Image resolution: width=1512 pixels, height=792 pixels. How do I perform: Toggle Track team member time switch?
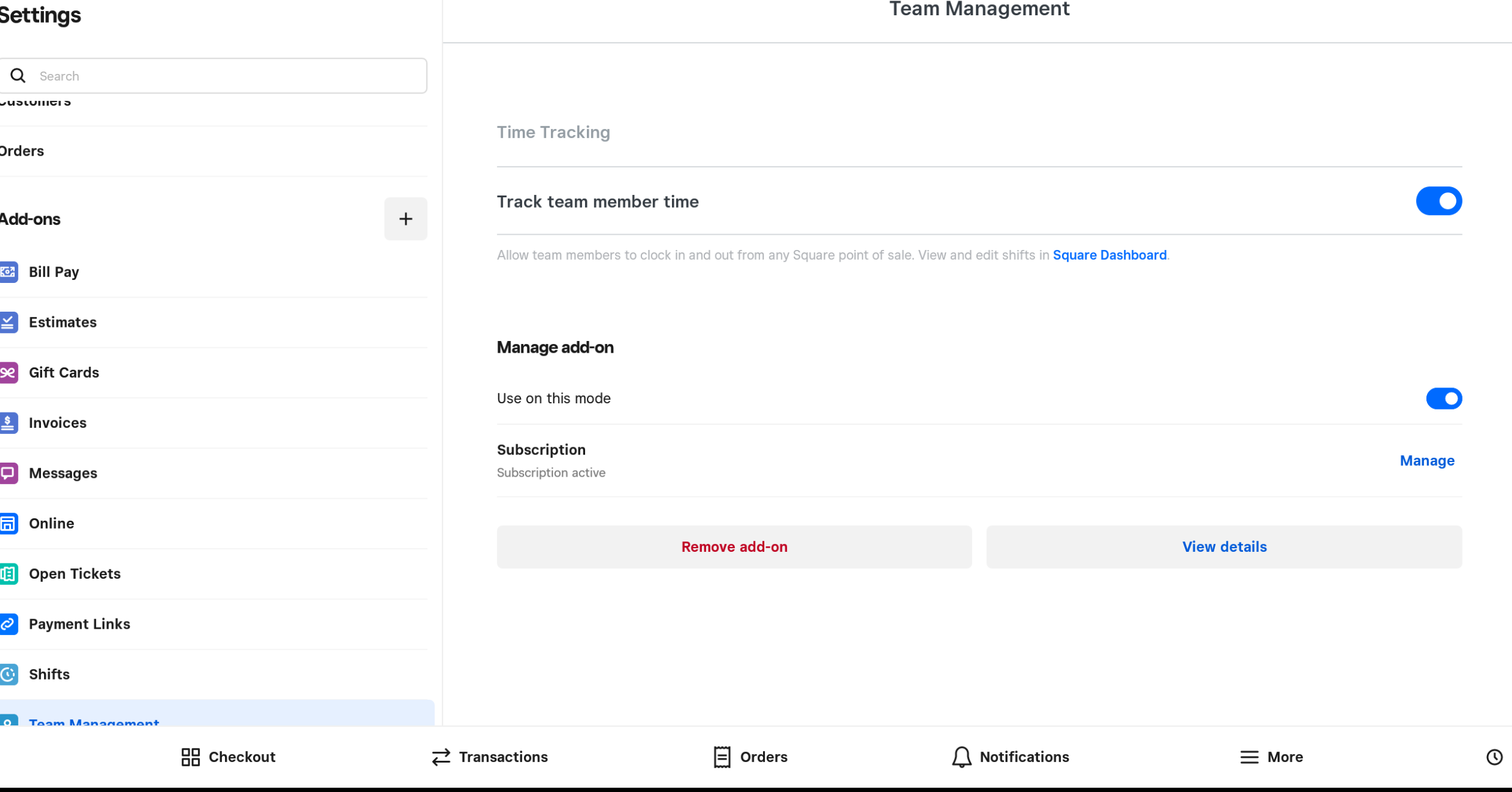[1439, 201]
